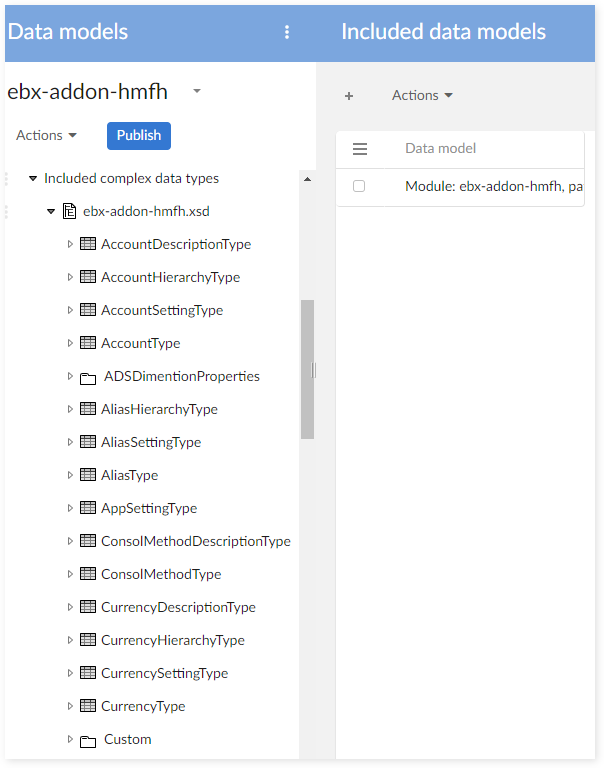The image size is (604, 768).
Task: Open the left panel Actions menu
Action: click(x=46, y=136)
